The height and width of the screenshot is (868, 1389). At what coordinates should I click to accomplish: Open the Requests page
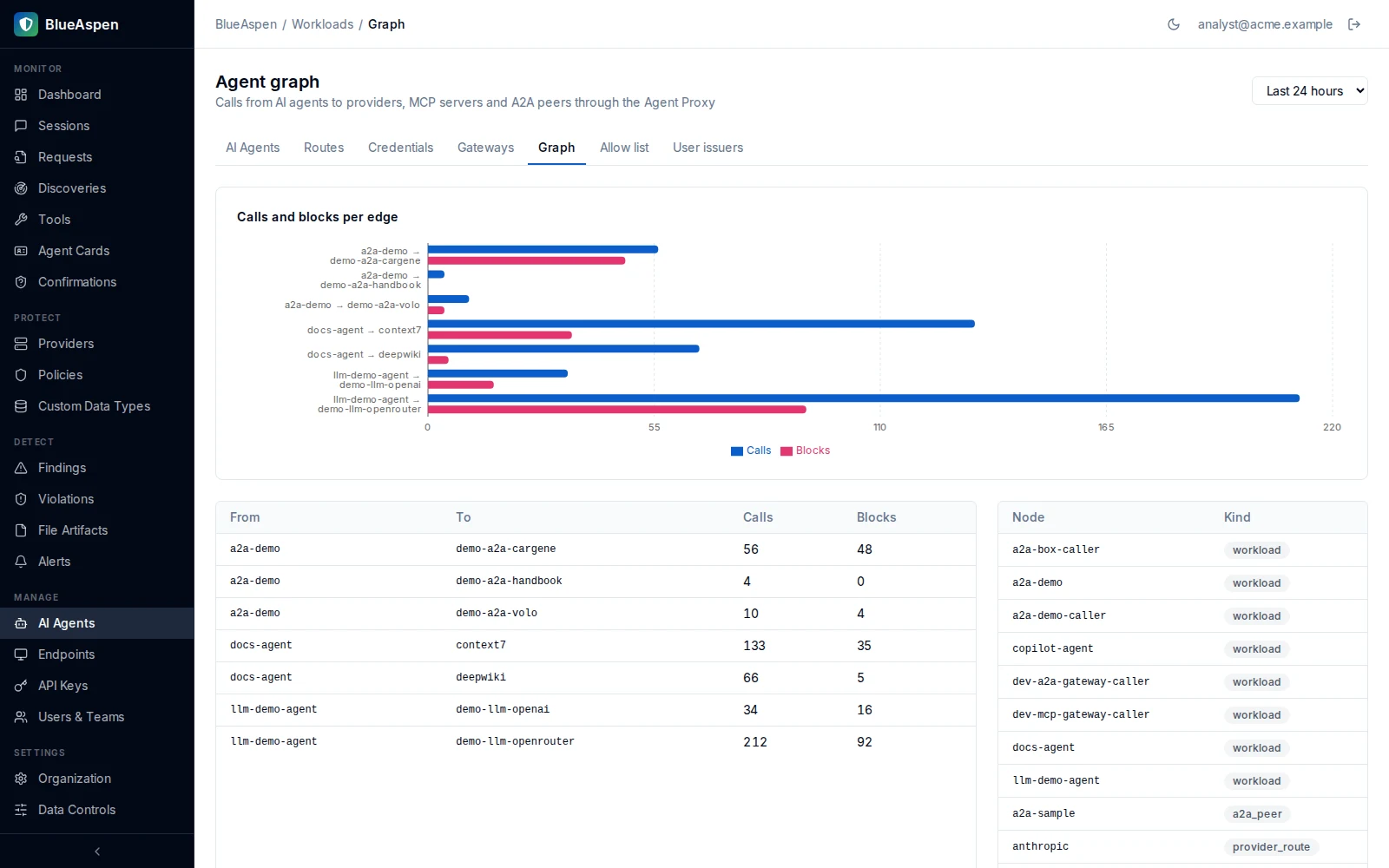coord(97,157)
